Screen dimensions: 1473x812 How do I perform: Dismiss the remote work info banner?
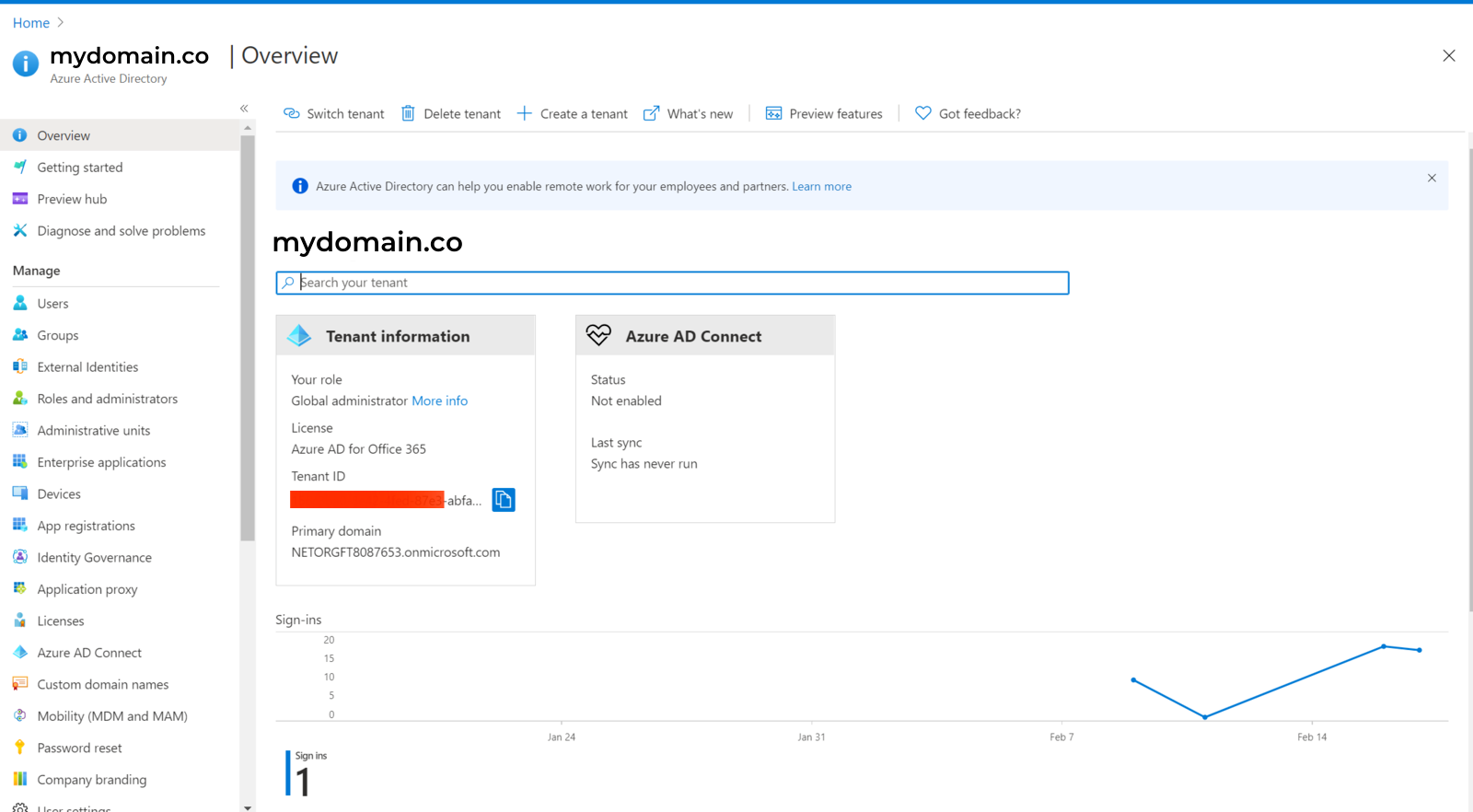[x=1432, y=178]
